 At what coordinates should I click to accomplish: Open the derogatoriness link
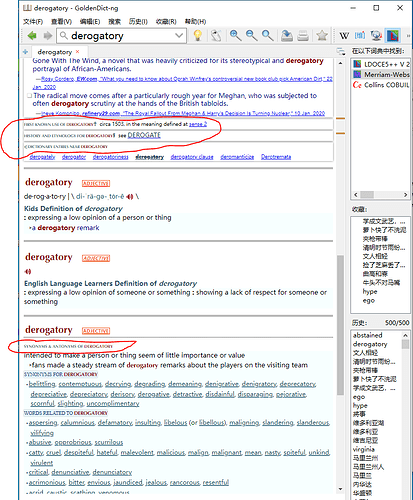coord(110,157)
